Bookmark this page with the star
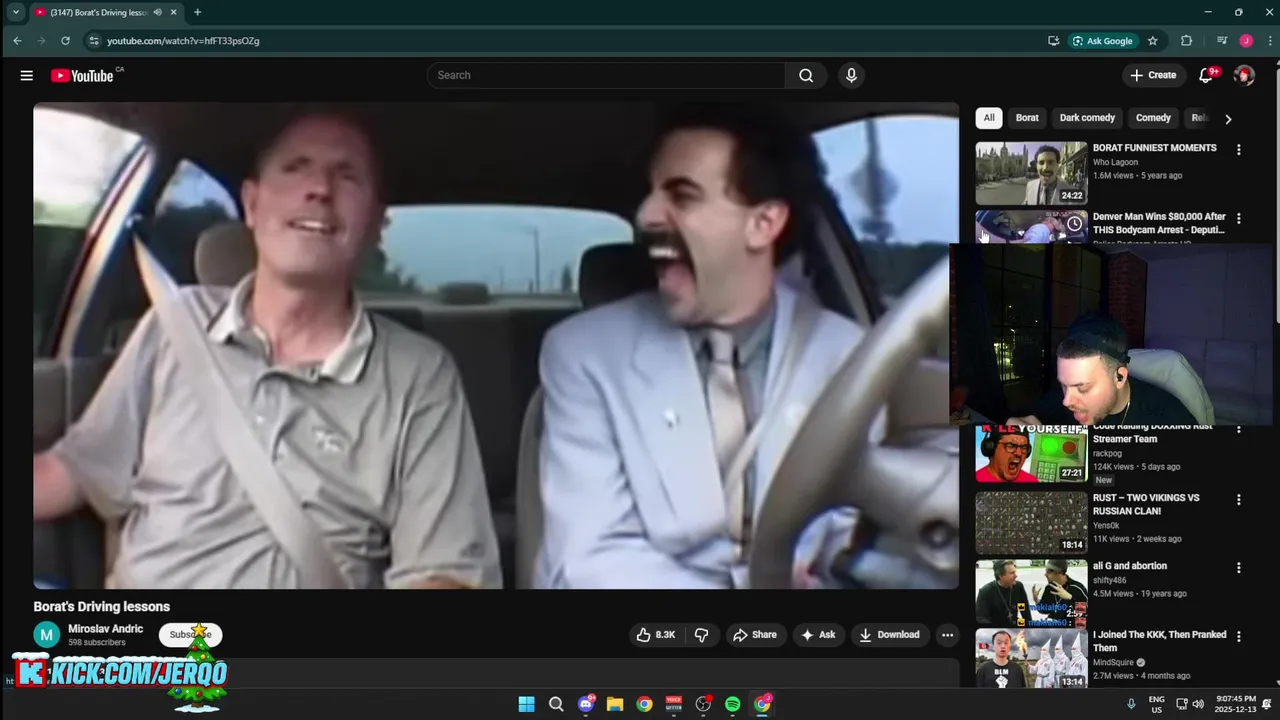Image resolution: width=1280 pixels, height=720 pixels. tap(1152, 41)
